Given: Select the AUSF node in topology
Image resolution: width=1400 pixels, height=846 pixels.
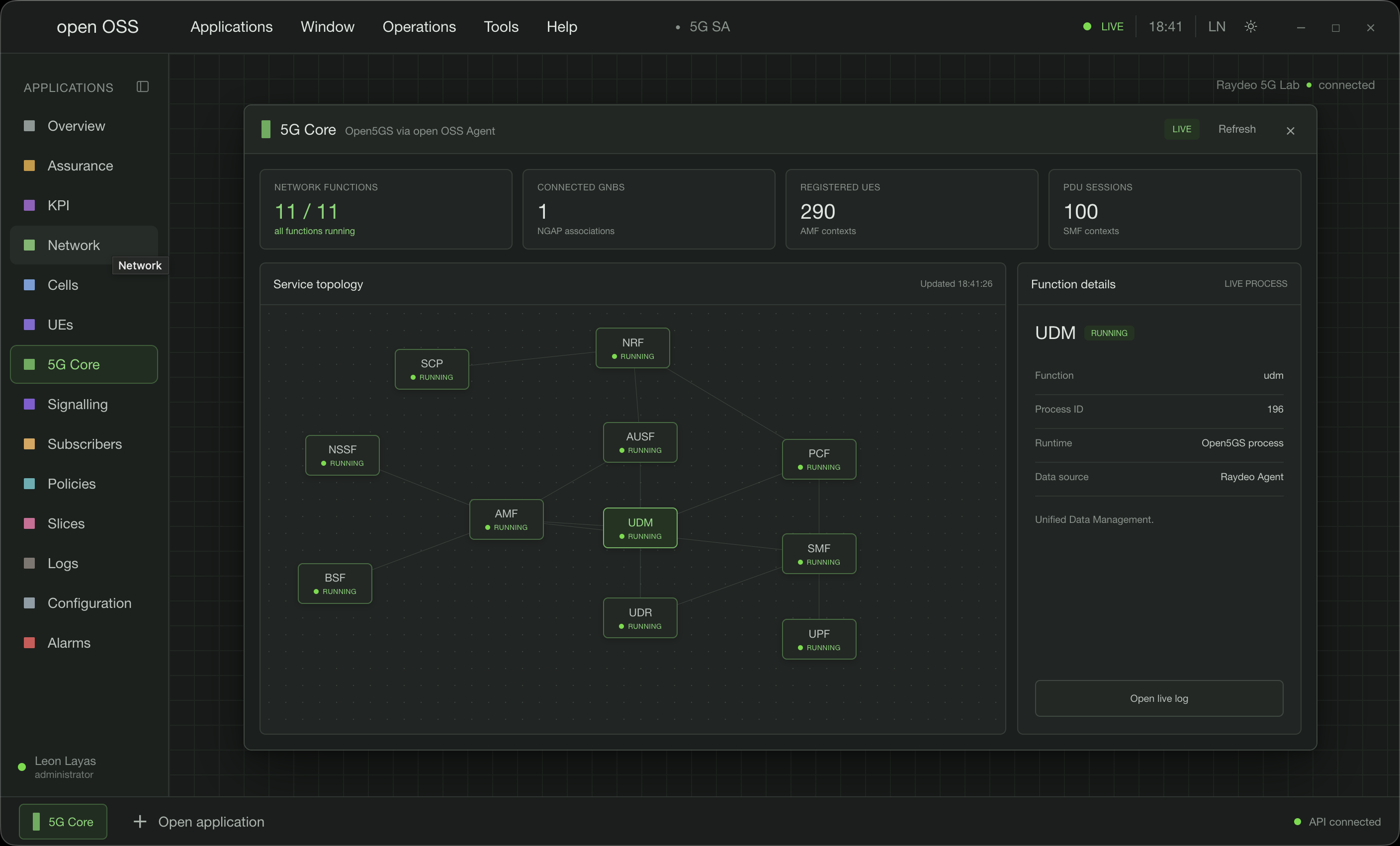Looking at the screenshot, I should (x=640, y=442).
